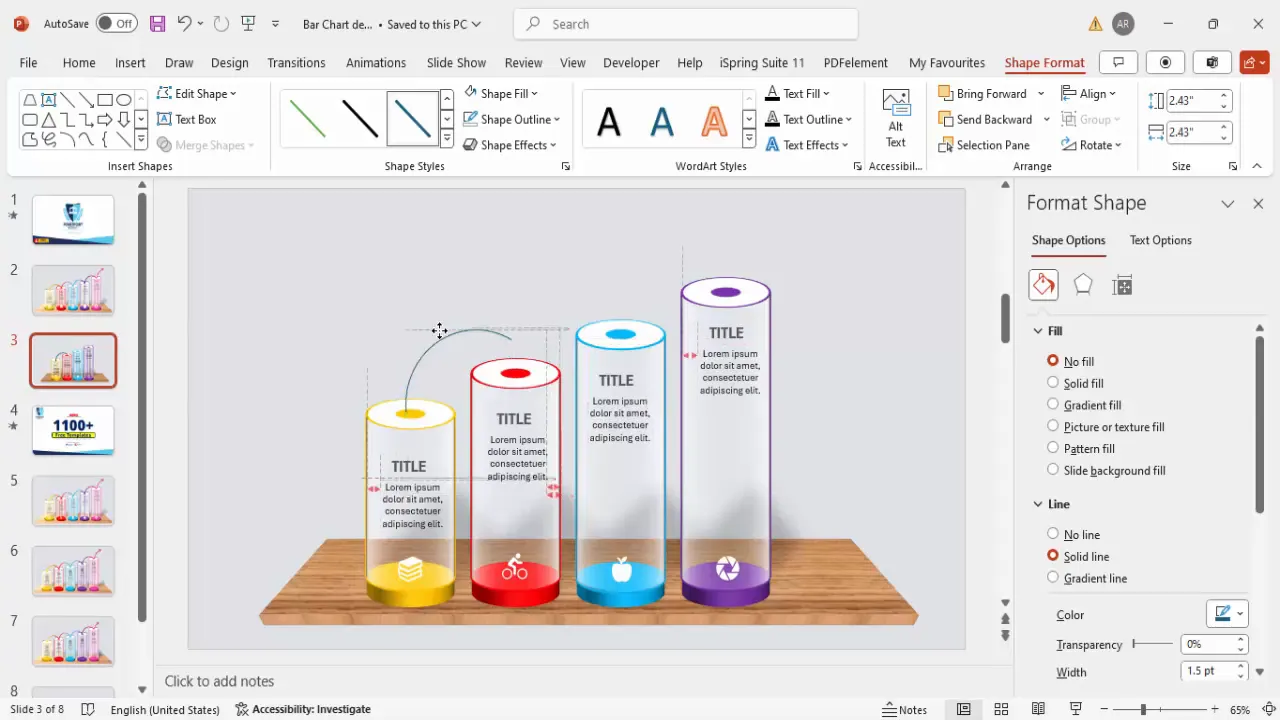Open Text Effects dropdown
Screen dimensions: 1280x720
click(807, 145)
